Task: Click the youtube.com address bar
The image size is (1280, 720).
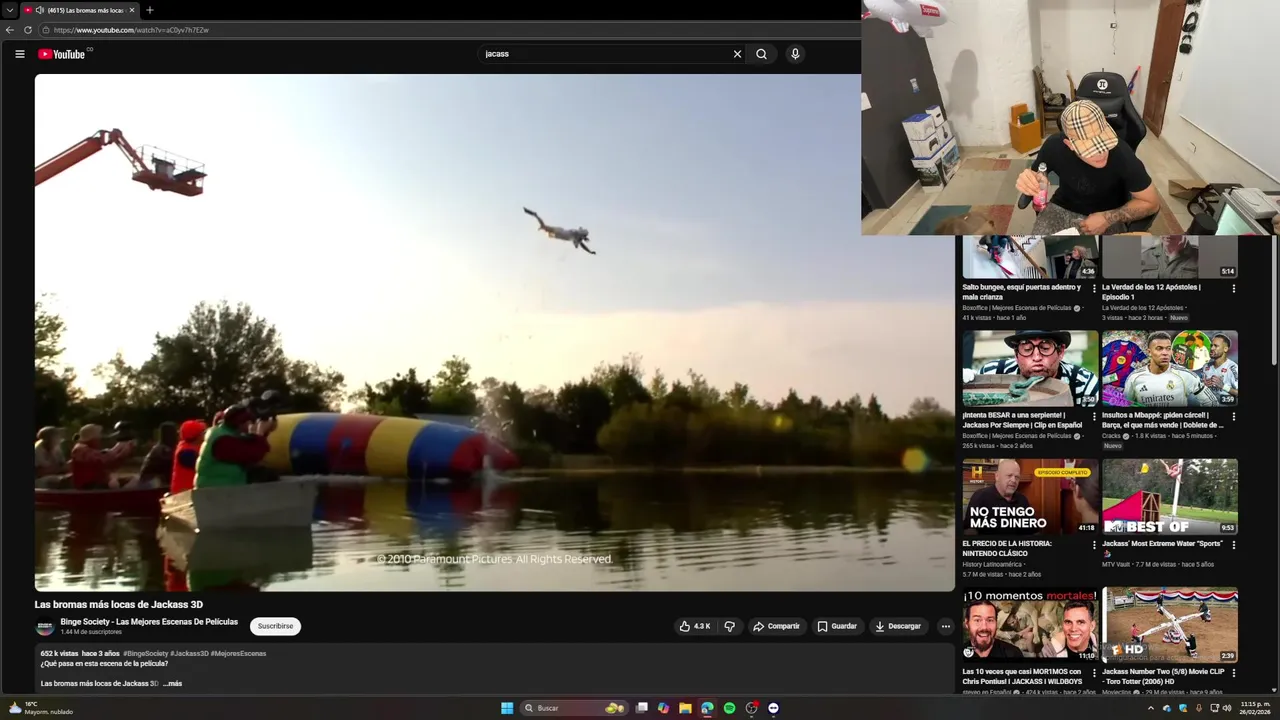Action: [x=450, y=30]
